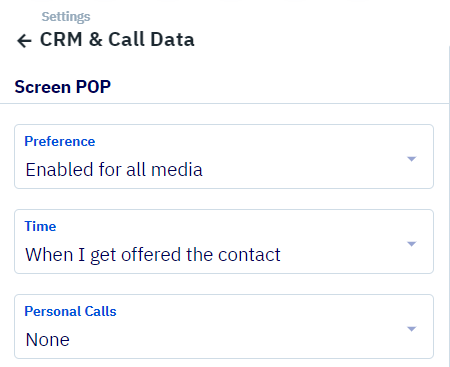Image resolution: width=450 pixels, height=367 pixels.
Task: Click the Time field label
Action: pos(40,226)
